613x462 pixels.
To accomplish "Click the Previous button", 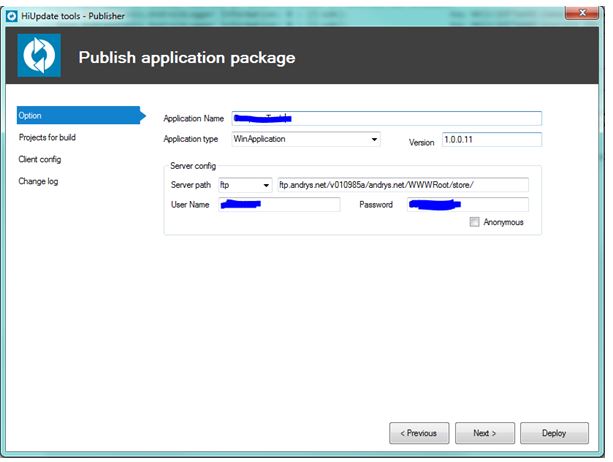I will click(x=419, y=433).
